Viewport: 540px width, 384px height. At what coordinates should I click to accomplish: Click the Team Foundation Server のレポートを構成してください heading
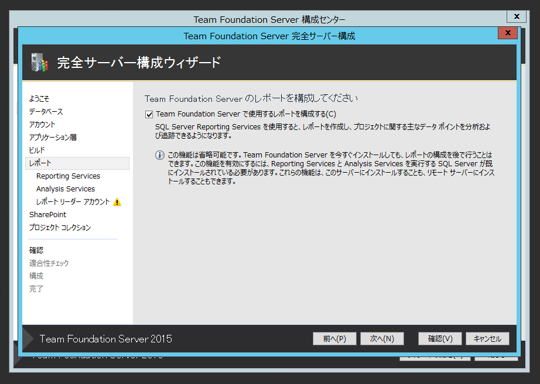pyautogui.click(x=251, y=98)
